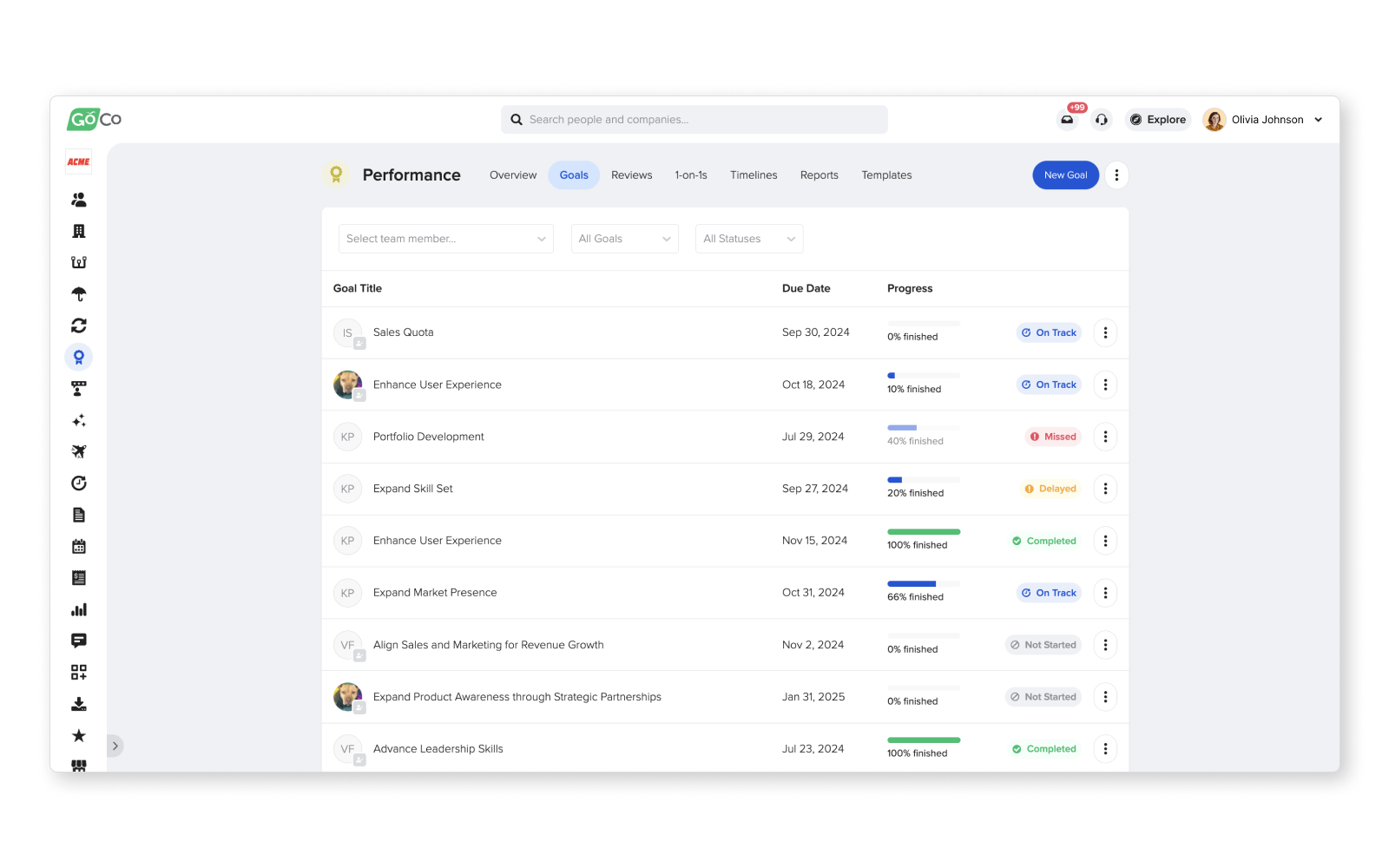Click the ACME company logo in sidebar

[x=78, y=161]
